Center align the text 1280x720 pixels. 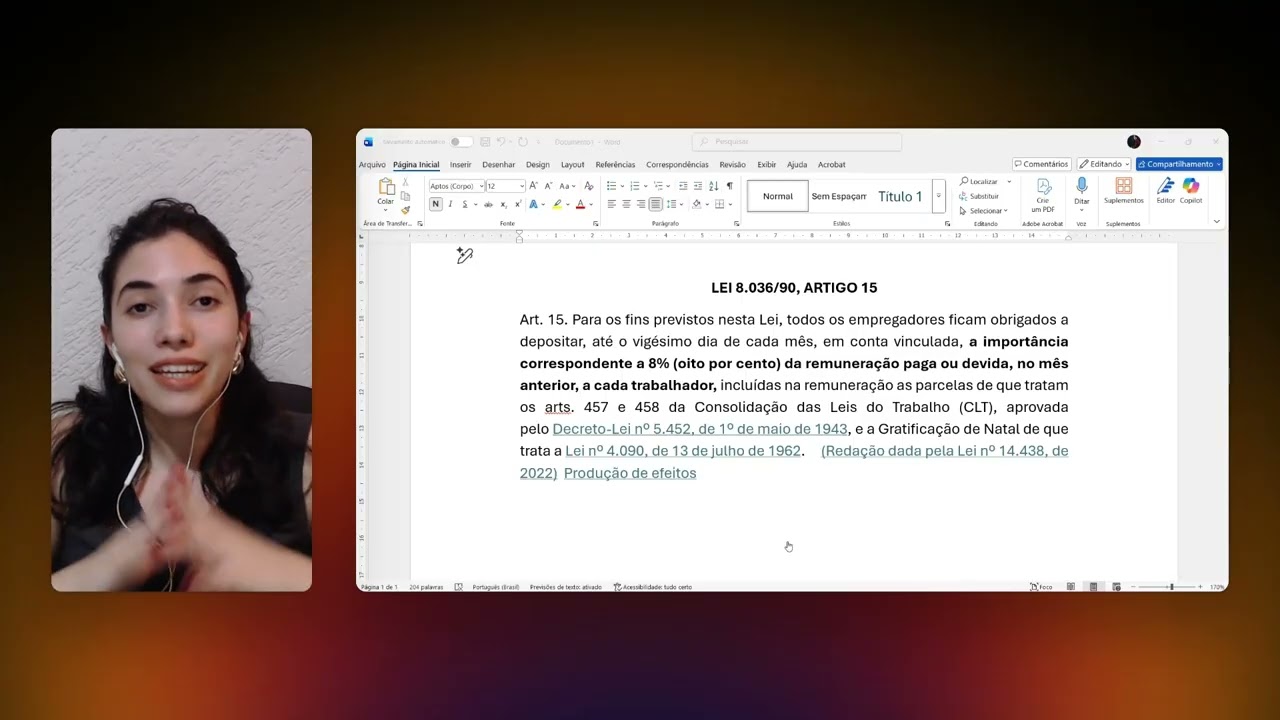(626, 204)
